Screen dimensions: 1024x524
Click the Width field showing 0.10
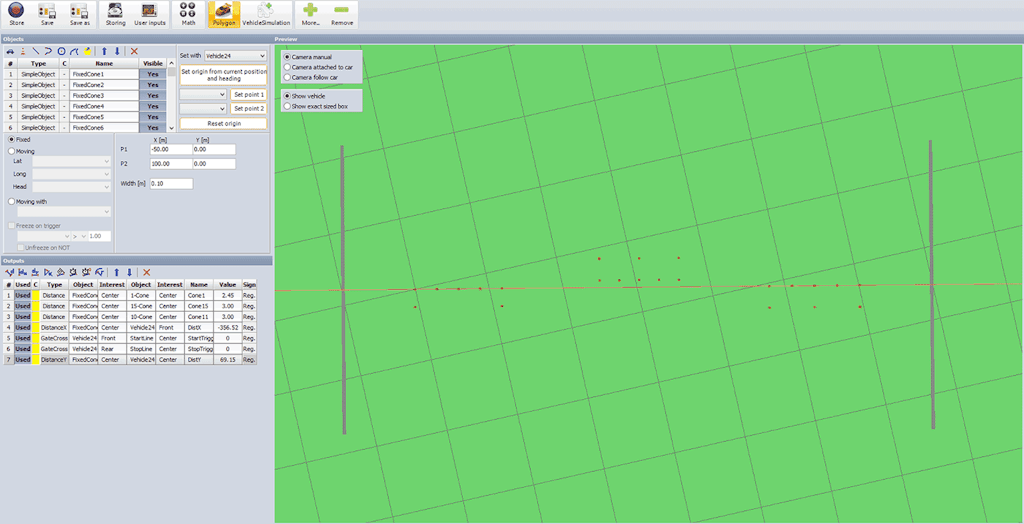171,184
